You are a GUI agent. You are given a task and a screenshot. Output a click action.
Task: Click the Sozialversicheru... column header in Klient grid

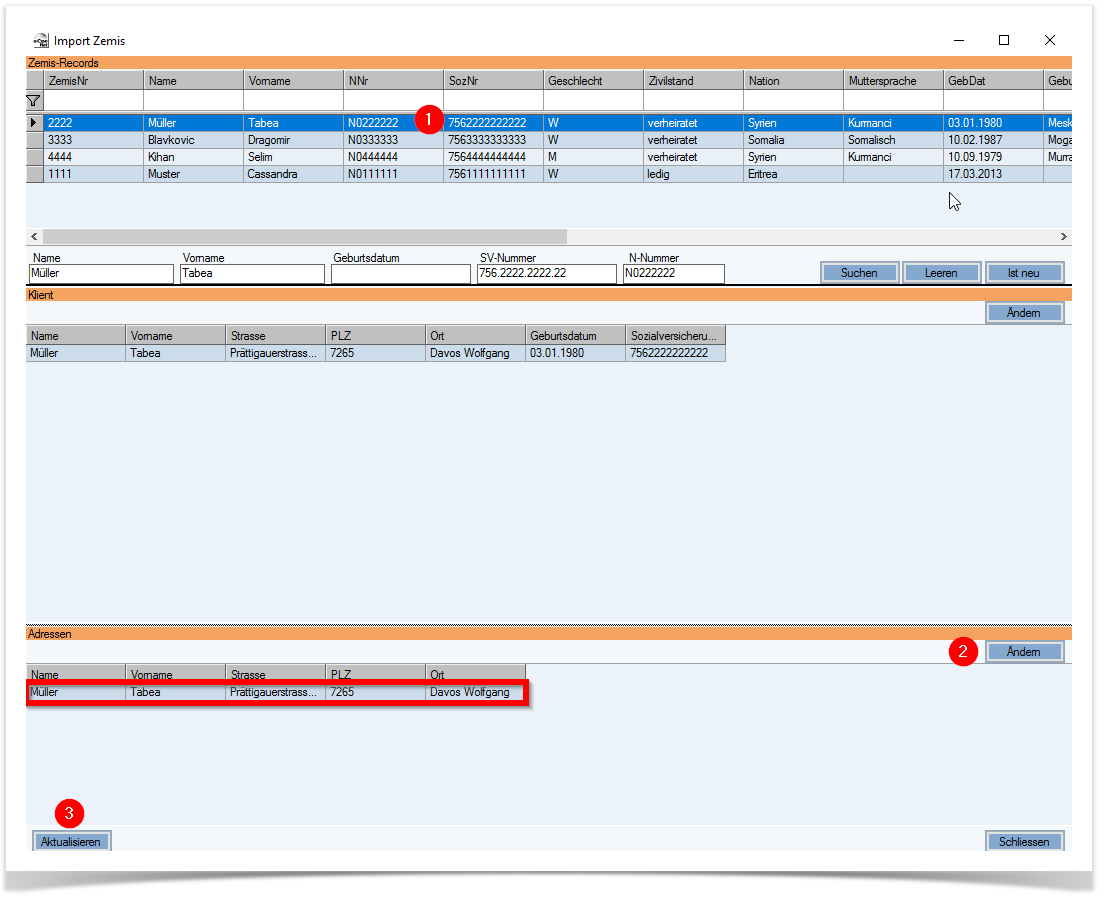tap(675, 336)
